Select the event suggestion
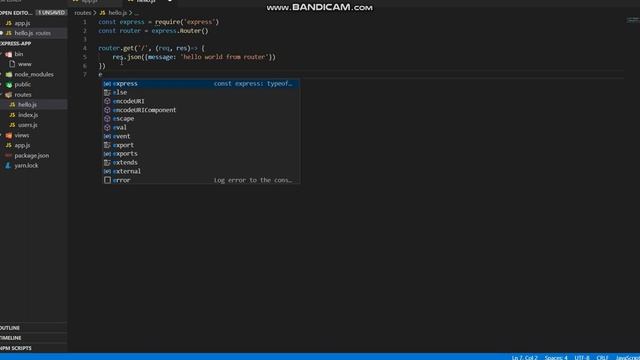The image size is (640, 360). pyautogui.click(x=201, y=136)
